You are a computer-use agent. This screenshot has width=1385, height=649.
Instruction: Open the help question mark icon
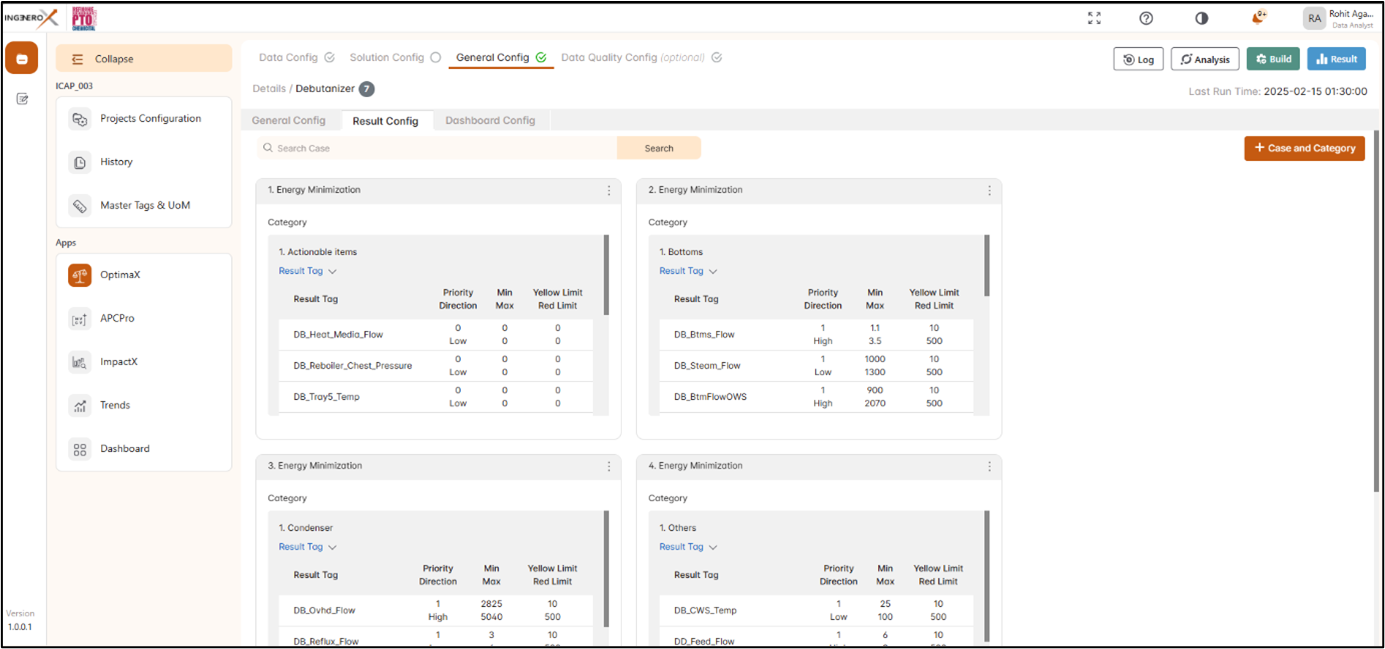tap(1146, 18)
